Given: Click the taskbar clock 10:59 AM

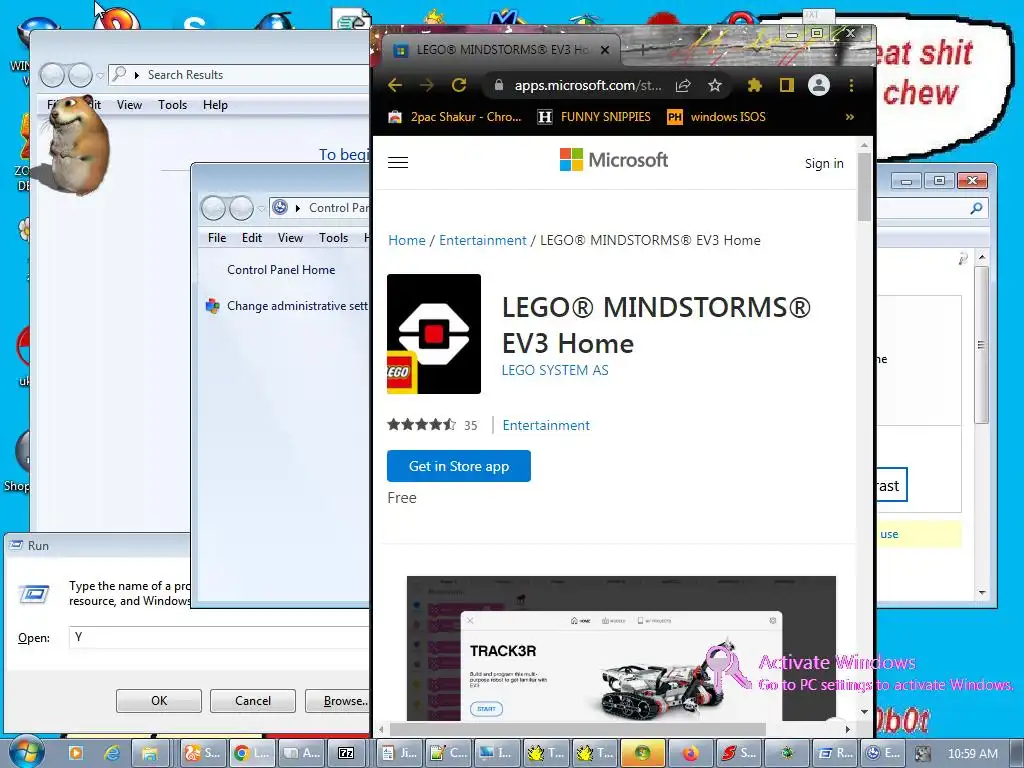Looking at the screenshot, I should tap(972, 754).
